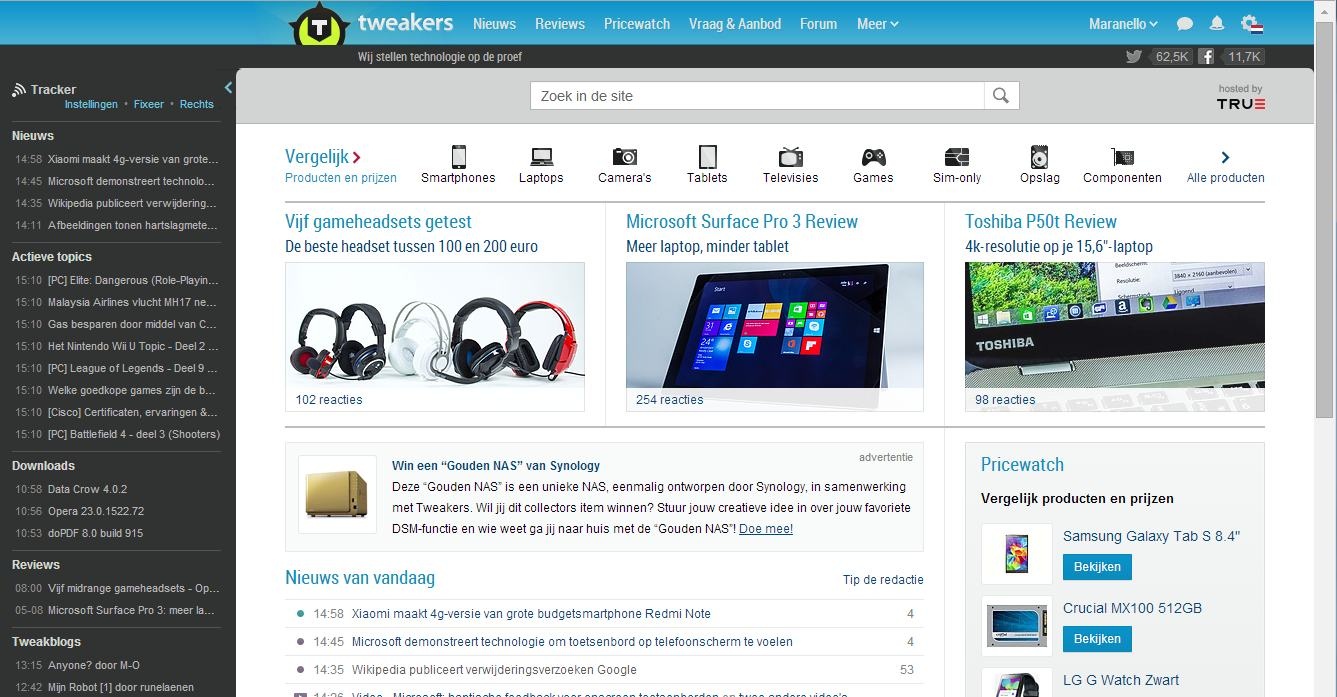The image size is (1337, 697).
Task: Show all products with the arrow
Action: (1225, 157)
